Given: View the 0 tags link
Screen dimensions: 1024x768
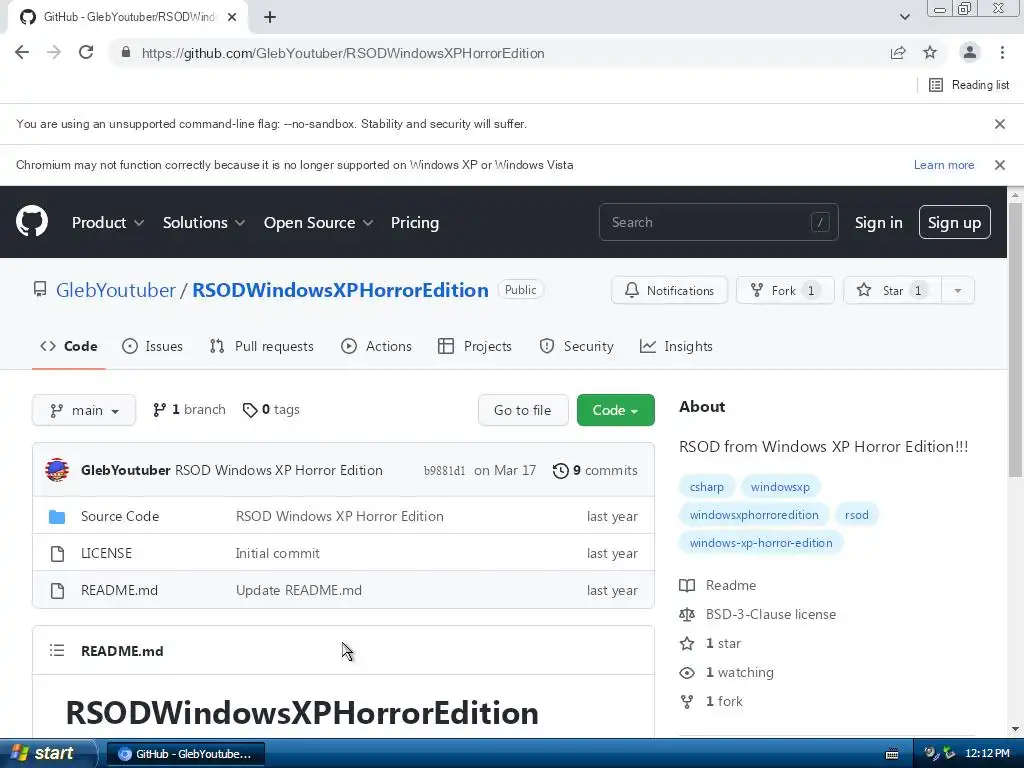Looking at the screenshot, I should (271, 409).
